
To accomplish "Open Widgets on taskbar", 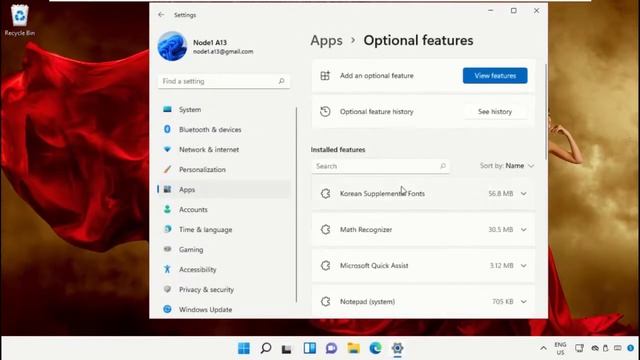I will 309,348.
